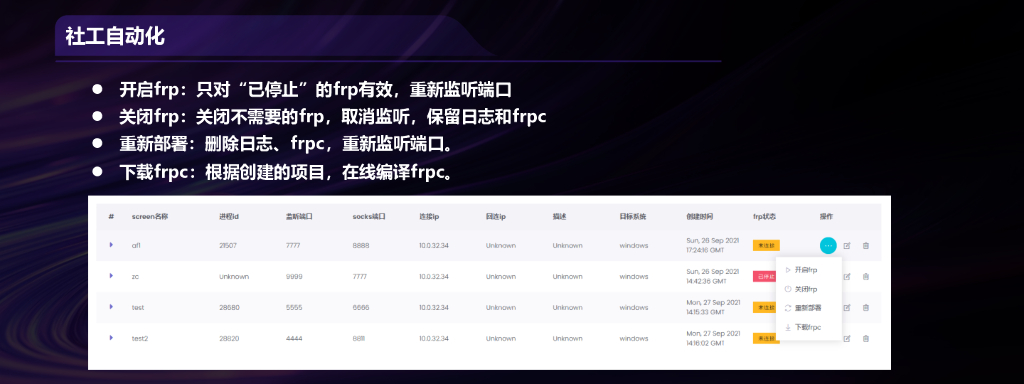The height and width of the screenshot is (384, 1024).
Task: Click process id 28820
Action: click(229, 338)
